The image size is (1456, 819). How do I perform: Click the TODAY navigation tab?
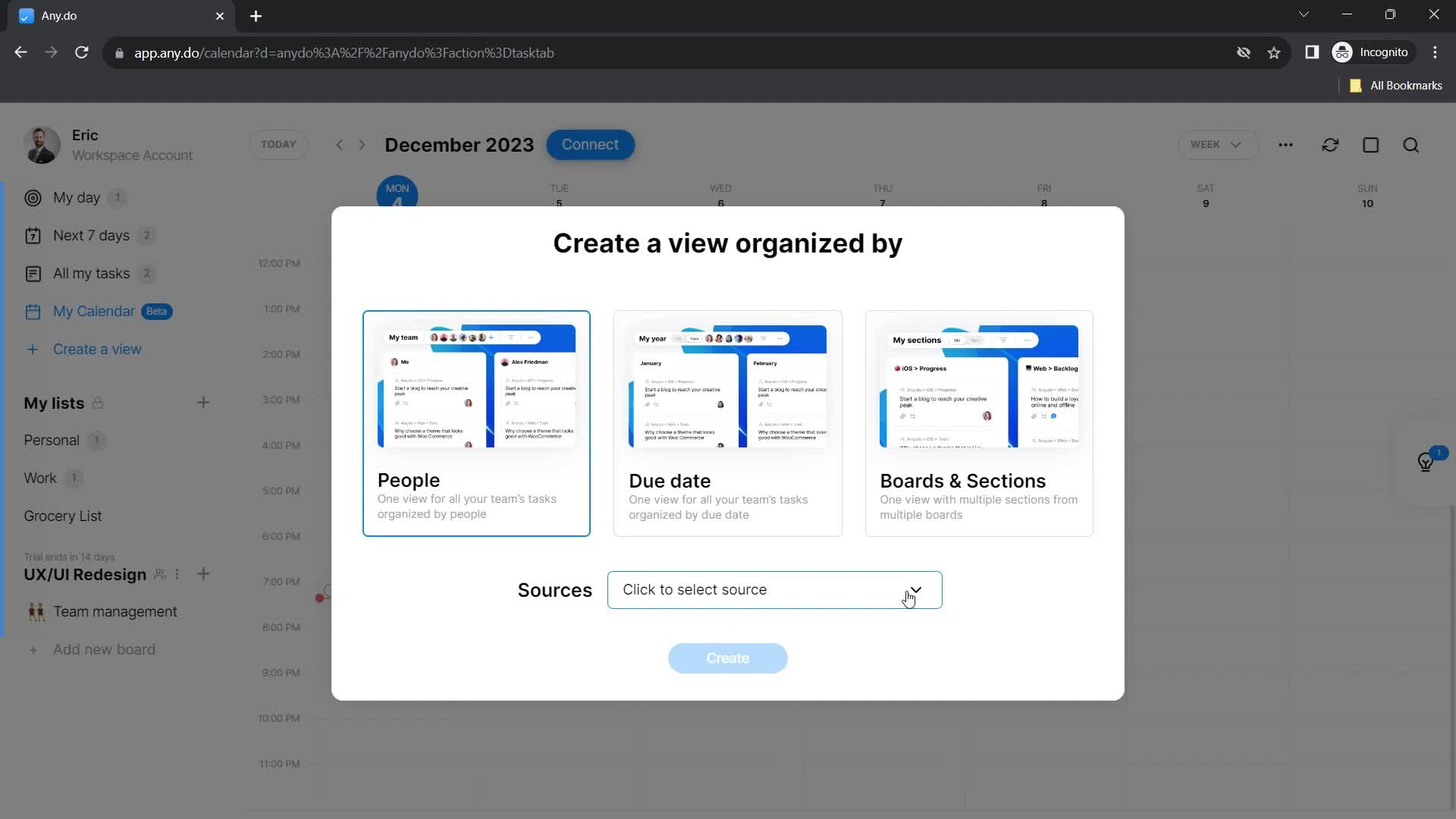(x=278, y=144)
